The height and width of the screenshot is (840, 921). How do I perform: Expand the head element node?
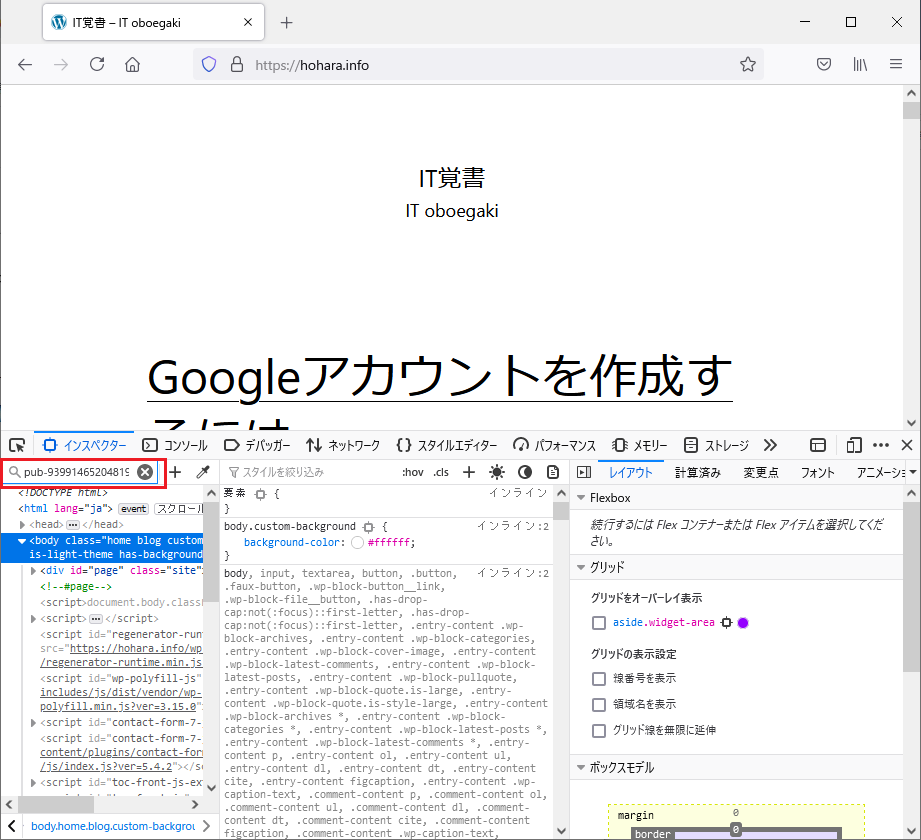tap(23, 524)
